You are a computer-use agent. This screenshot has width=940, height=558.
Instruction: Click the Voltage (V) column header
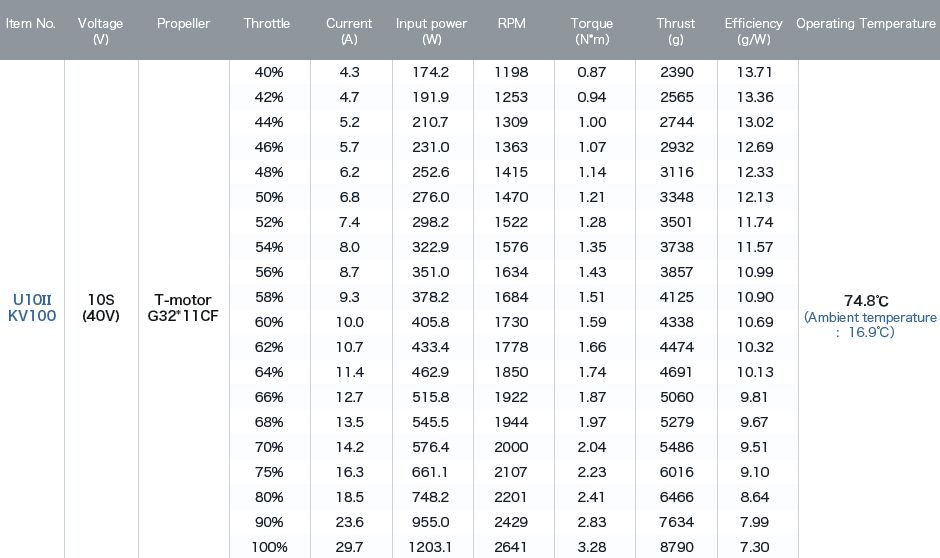point(100,31)
